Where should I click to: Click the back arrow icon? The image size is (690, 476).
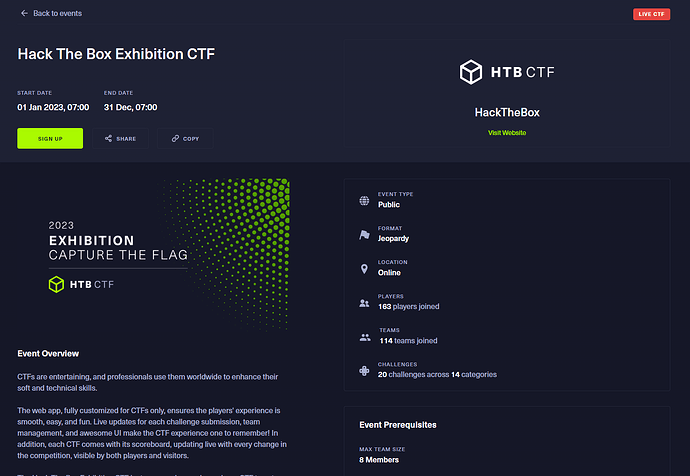tap(24, 13)
